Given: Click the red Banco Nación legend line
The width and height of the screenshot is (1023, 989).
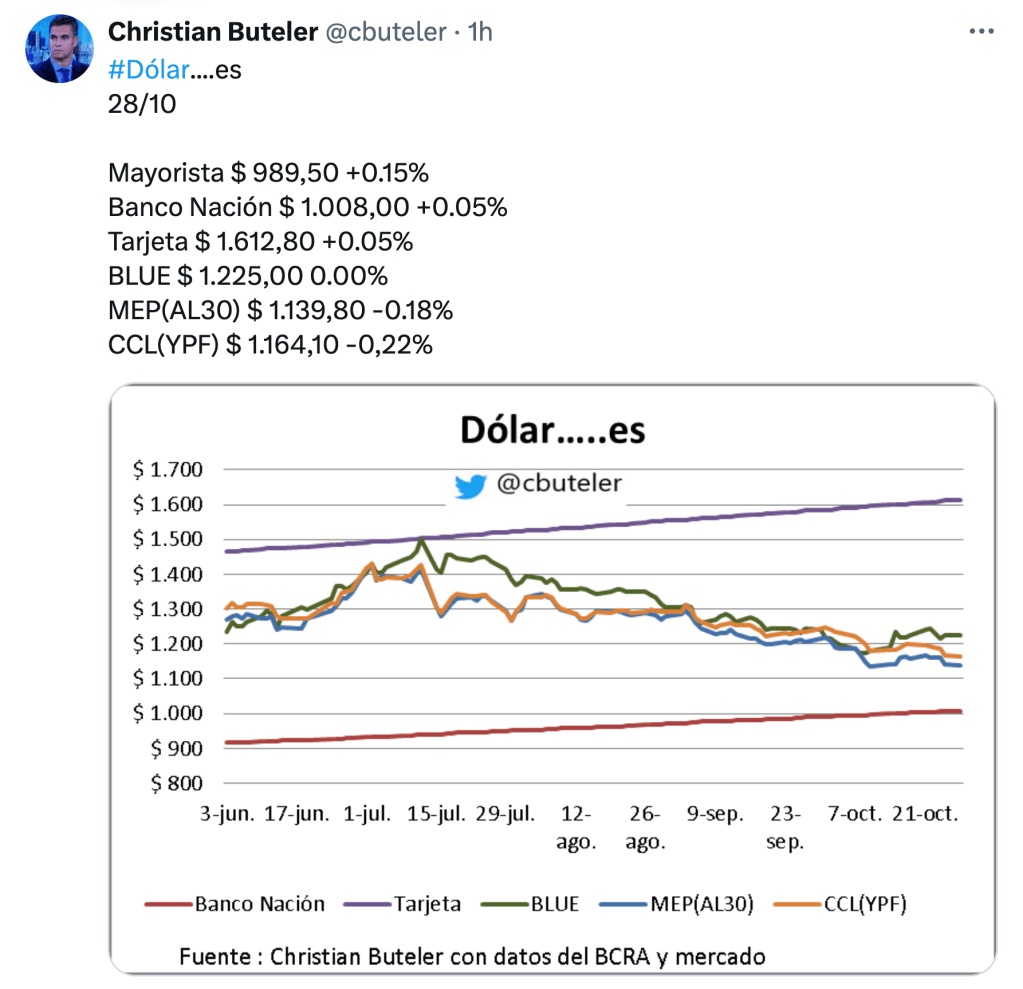Looking at the screenshot, I should pos(166,904).
